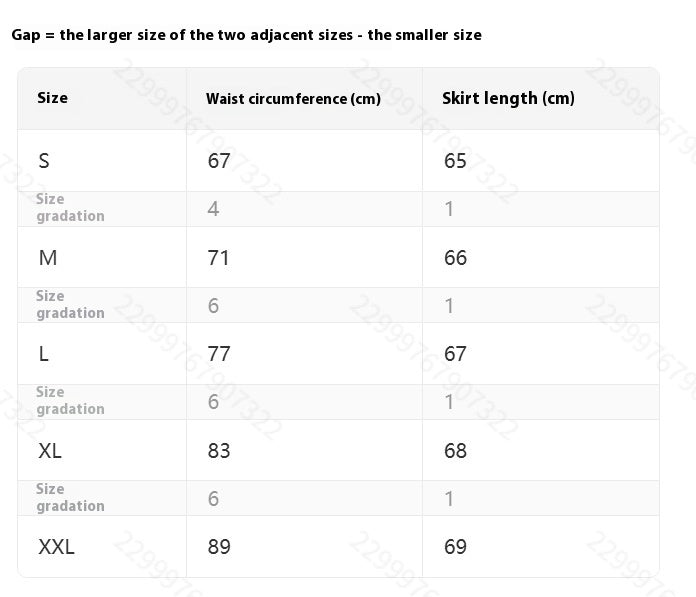Click the Gap formula description text
The width and height of the screenshot is (696, 597).
coord(246,35)
